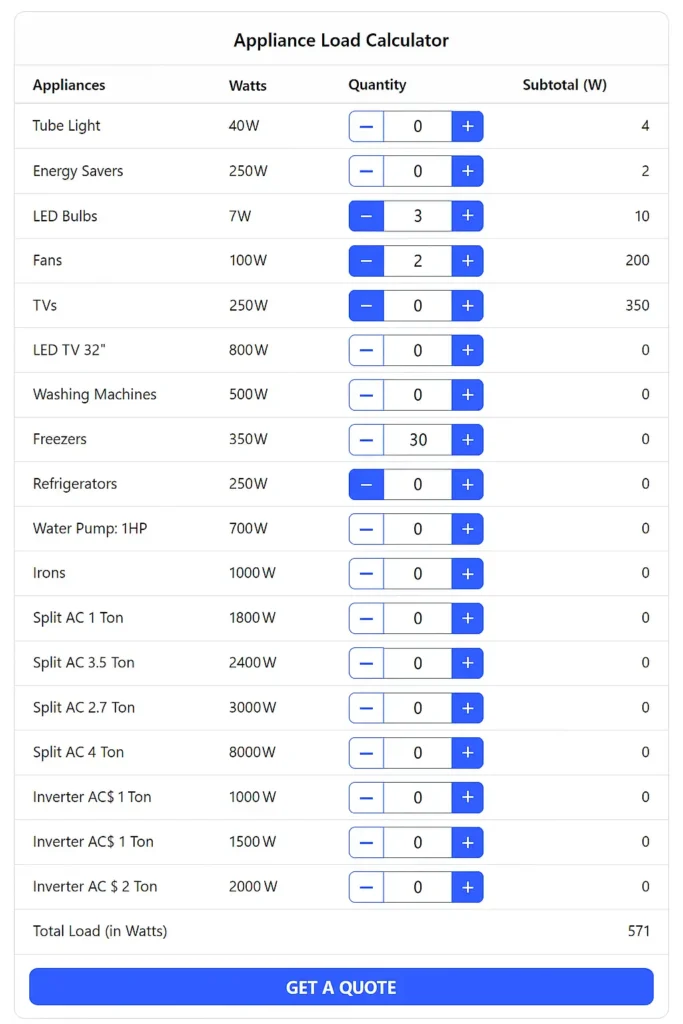
Task: Add a Split AC 1 Ton unit
Action: (x=467, y=618)
